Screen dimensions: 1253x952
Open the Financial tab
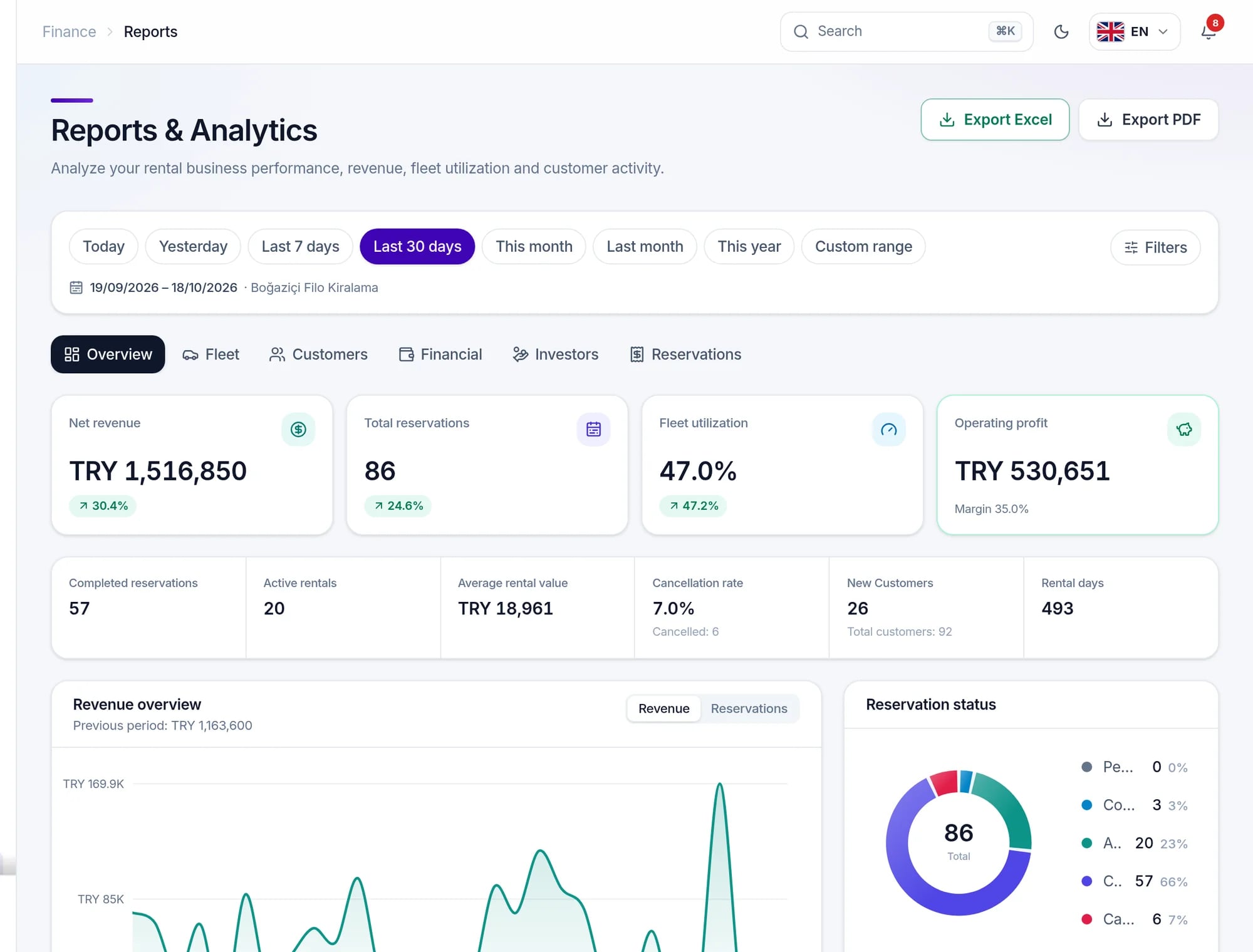click(440, 354)
